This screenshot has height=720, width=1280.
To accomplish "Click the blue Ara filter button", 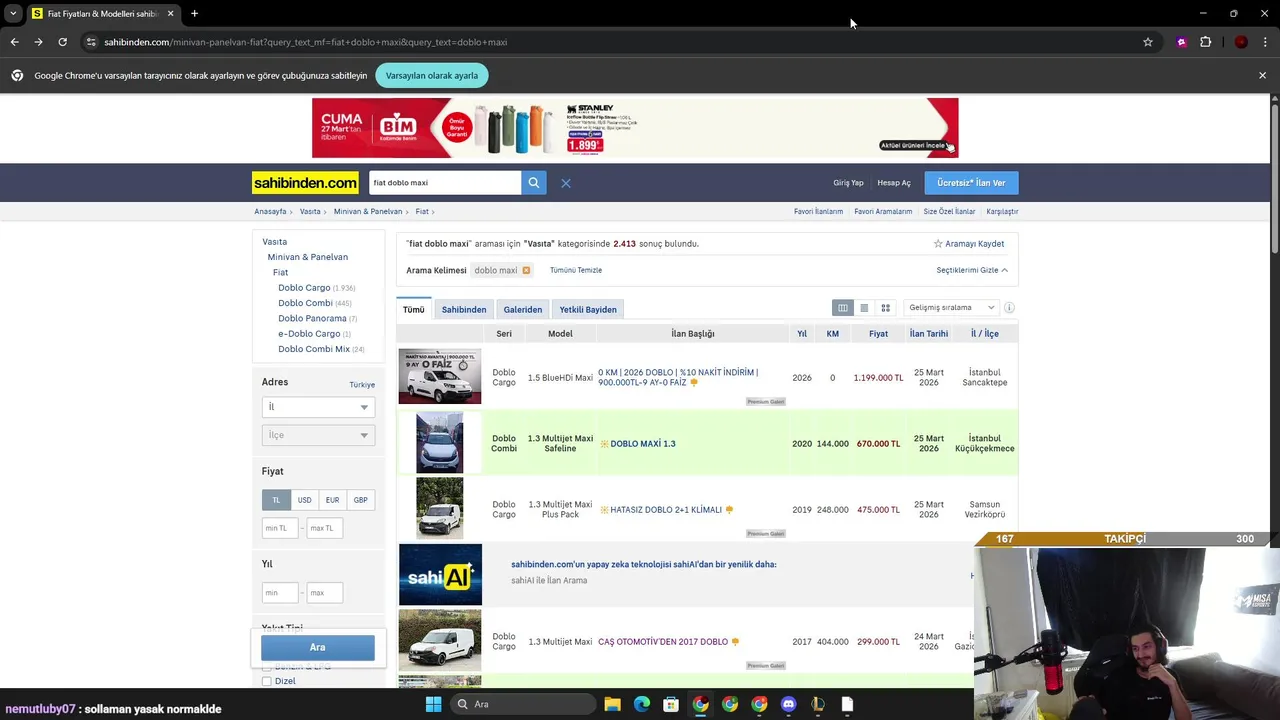I will point(318,647).
